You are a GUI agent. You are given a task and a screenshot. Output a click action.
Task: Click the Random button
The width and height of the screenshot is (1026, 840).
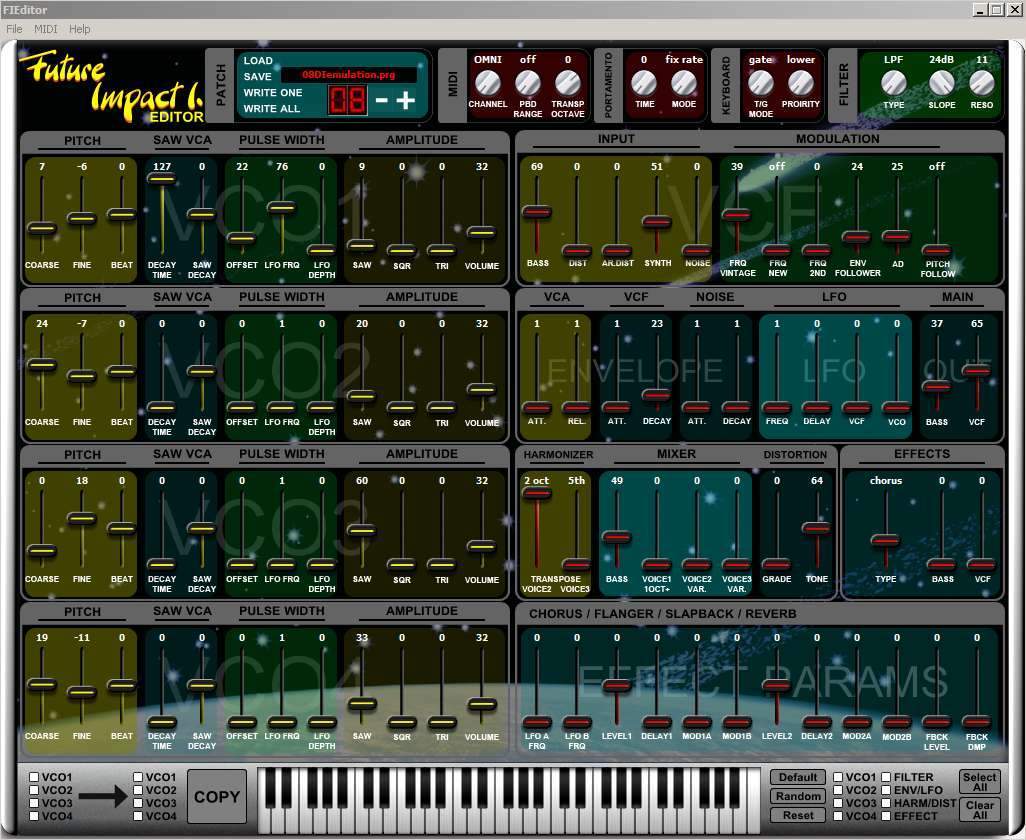pos(798,796)
